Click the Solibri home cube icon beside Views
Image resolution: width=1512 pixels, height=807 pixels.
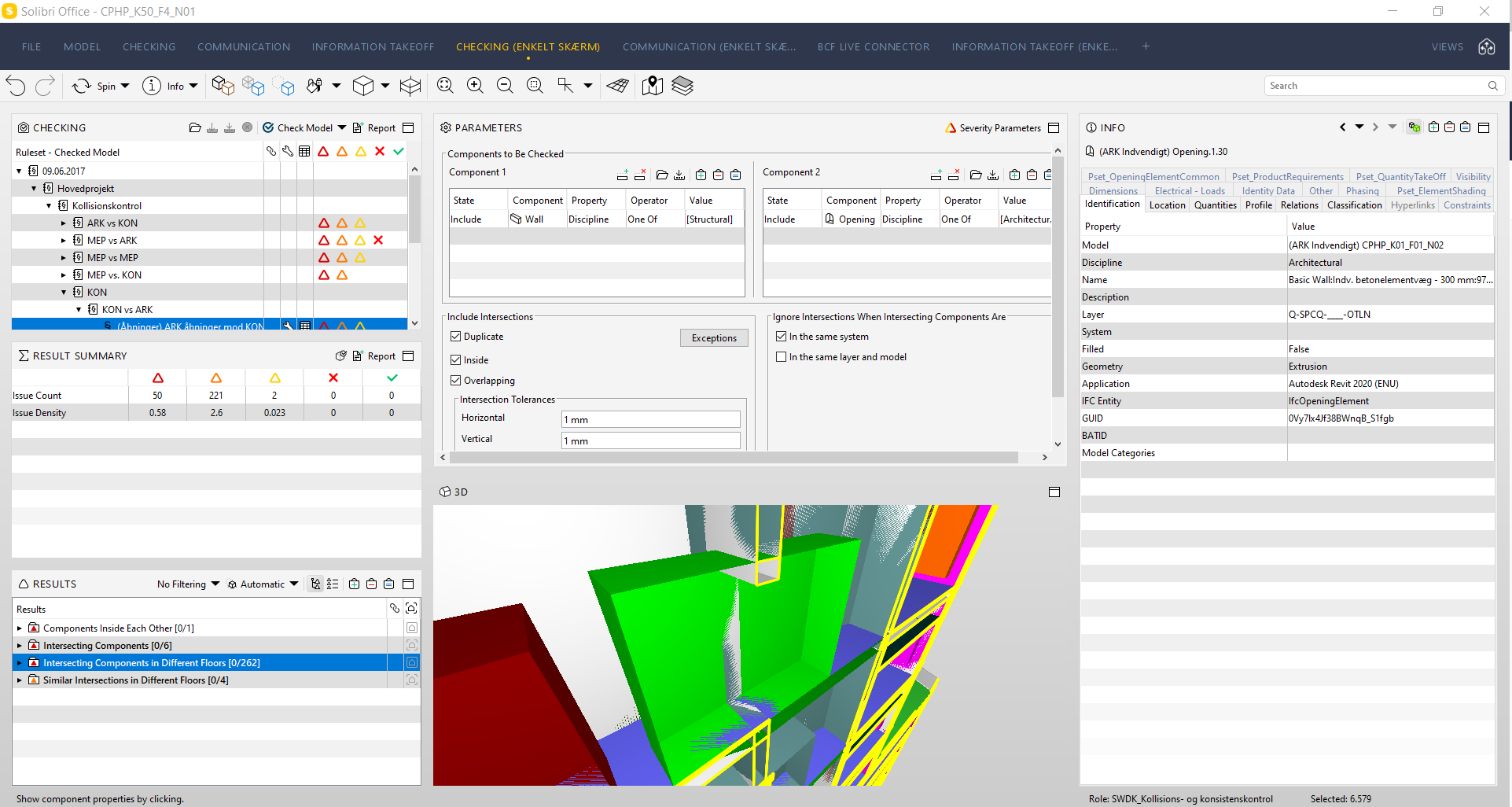(1486, 46)
